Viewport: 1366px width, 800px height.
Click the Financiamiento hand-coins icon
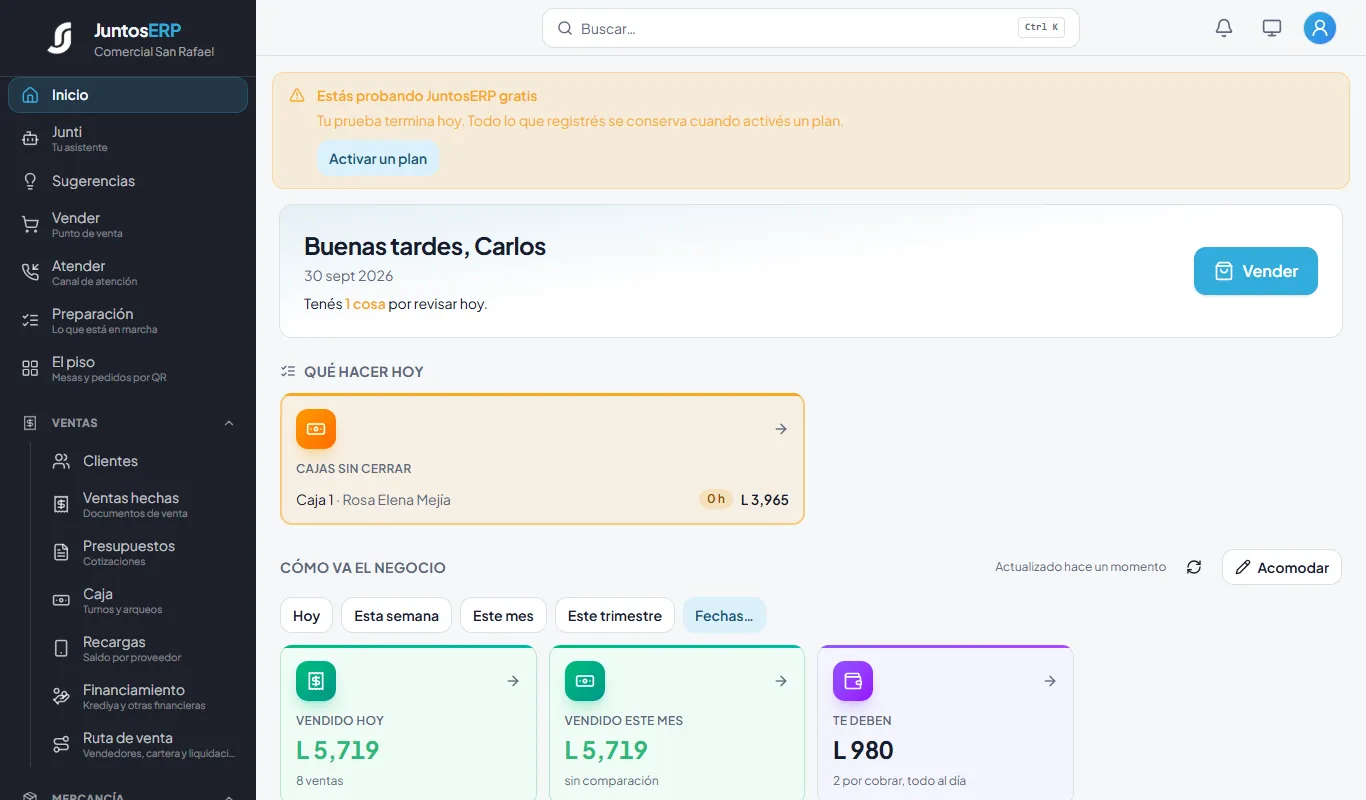coord(61,696)
